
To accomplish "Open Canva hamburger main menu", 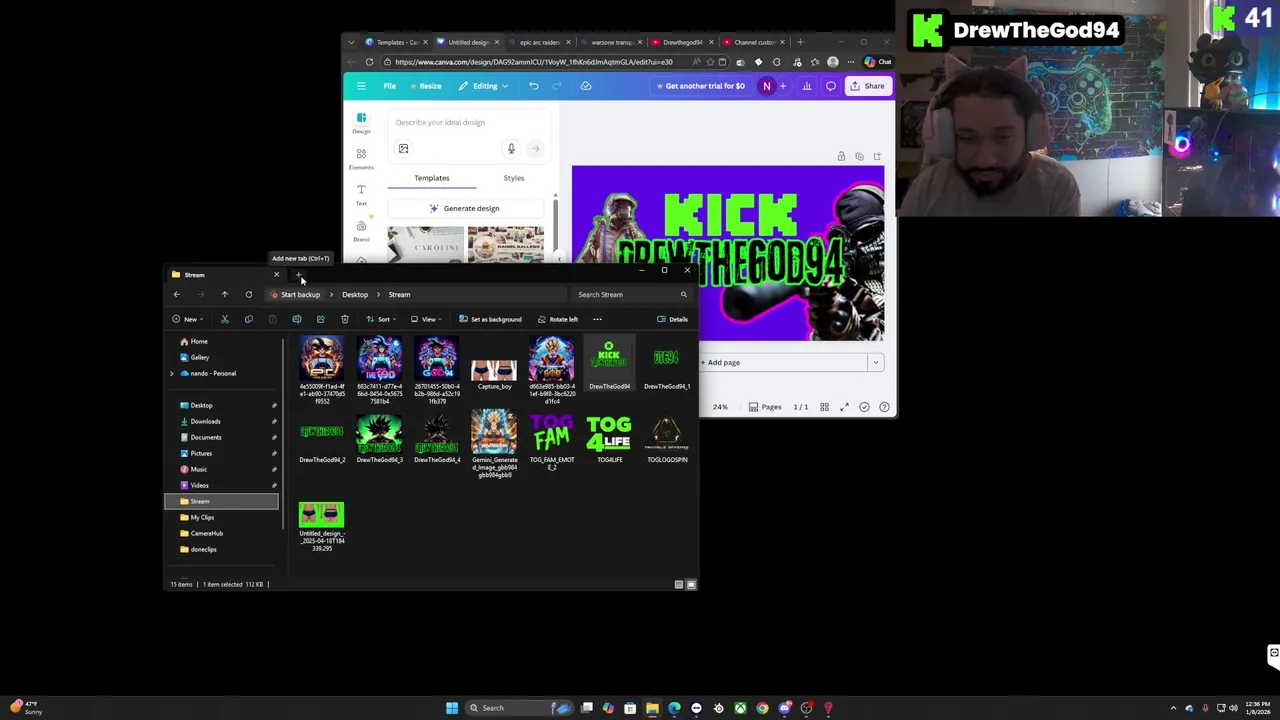I will click(x=361, y=86).
